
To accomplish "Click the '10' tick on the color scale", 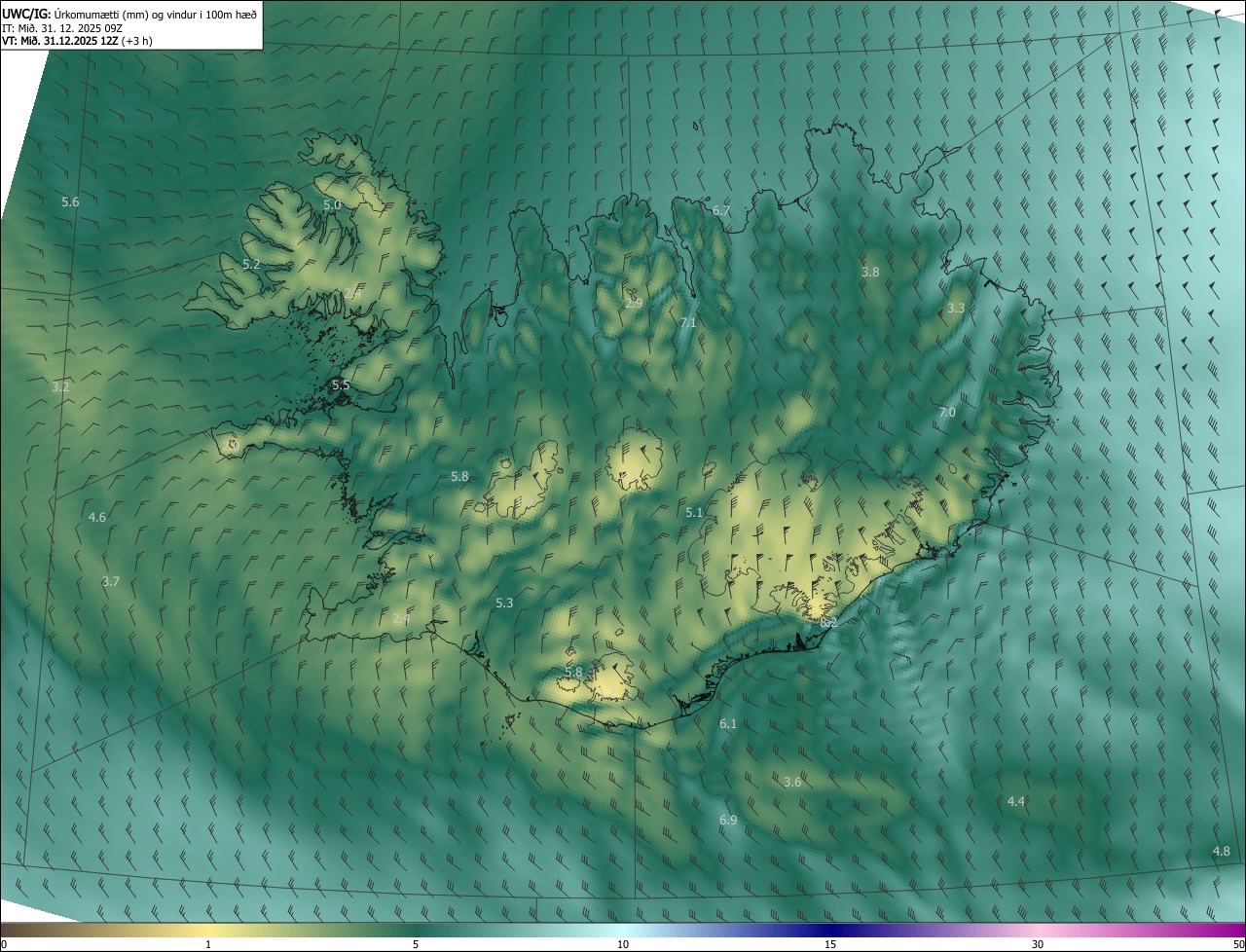I will point(623,944).
